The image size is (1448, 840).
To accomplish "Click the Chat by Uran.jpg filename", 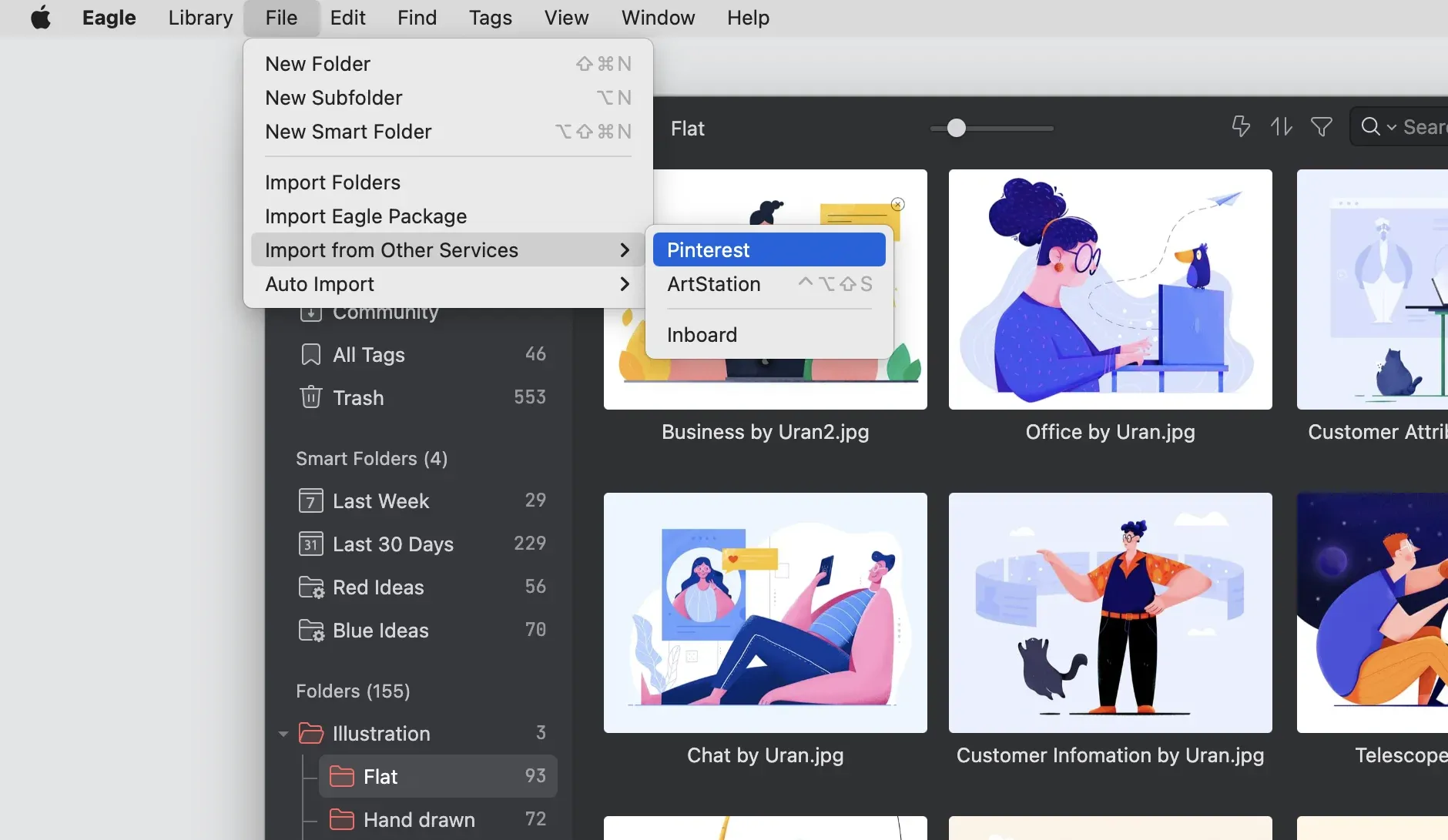I will [x=765, y=755].
